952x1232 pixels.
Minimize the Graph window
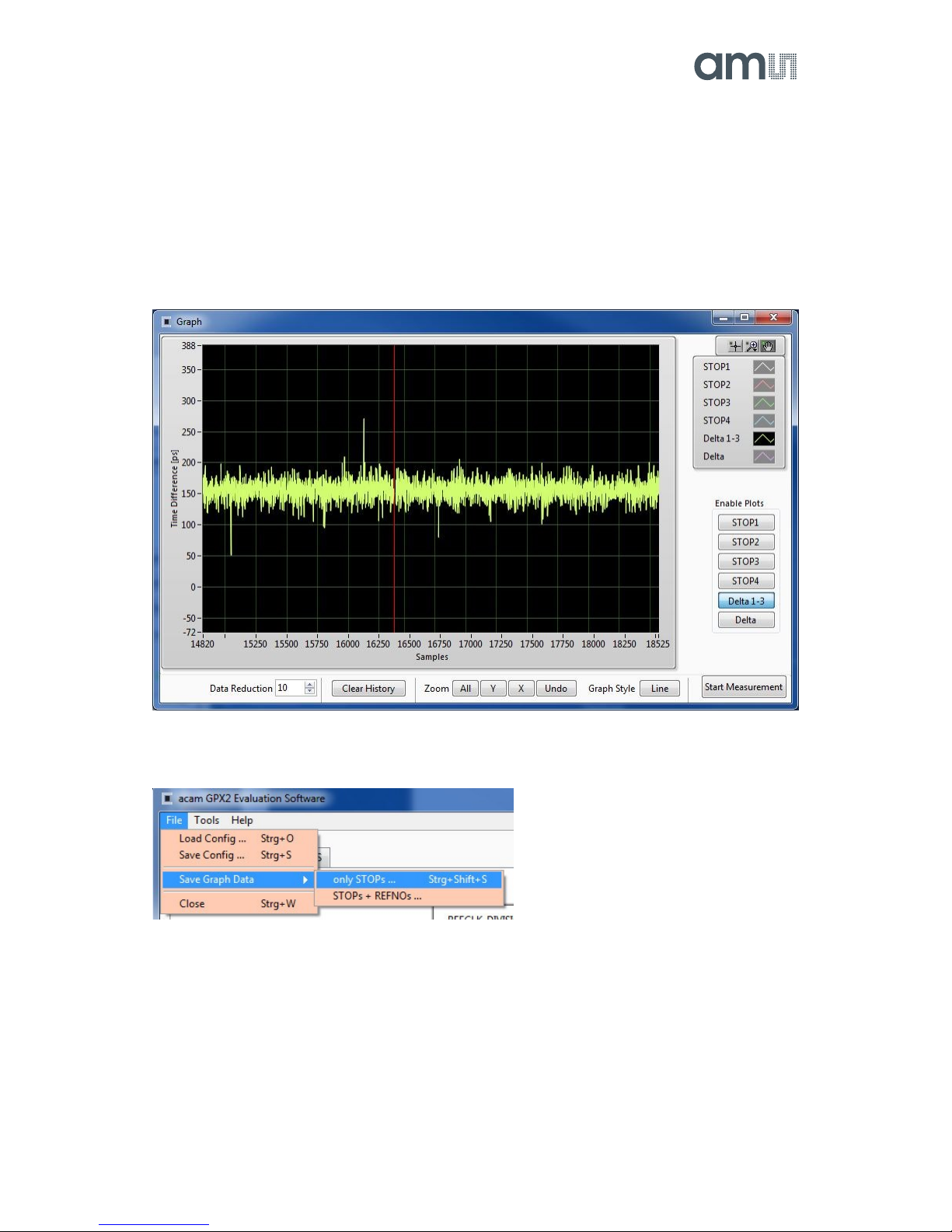724,318
